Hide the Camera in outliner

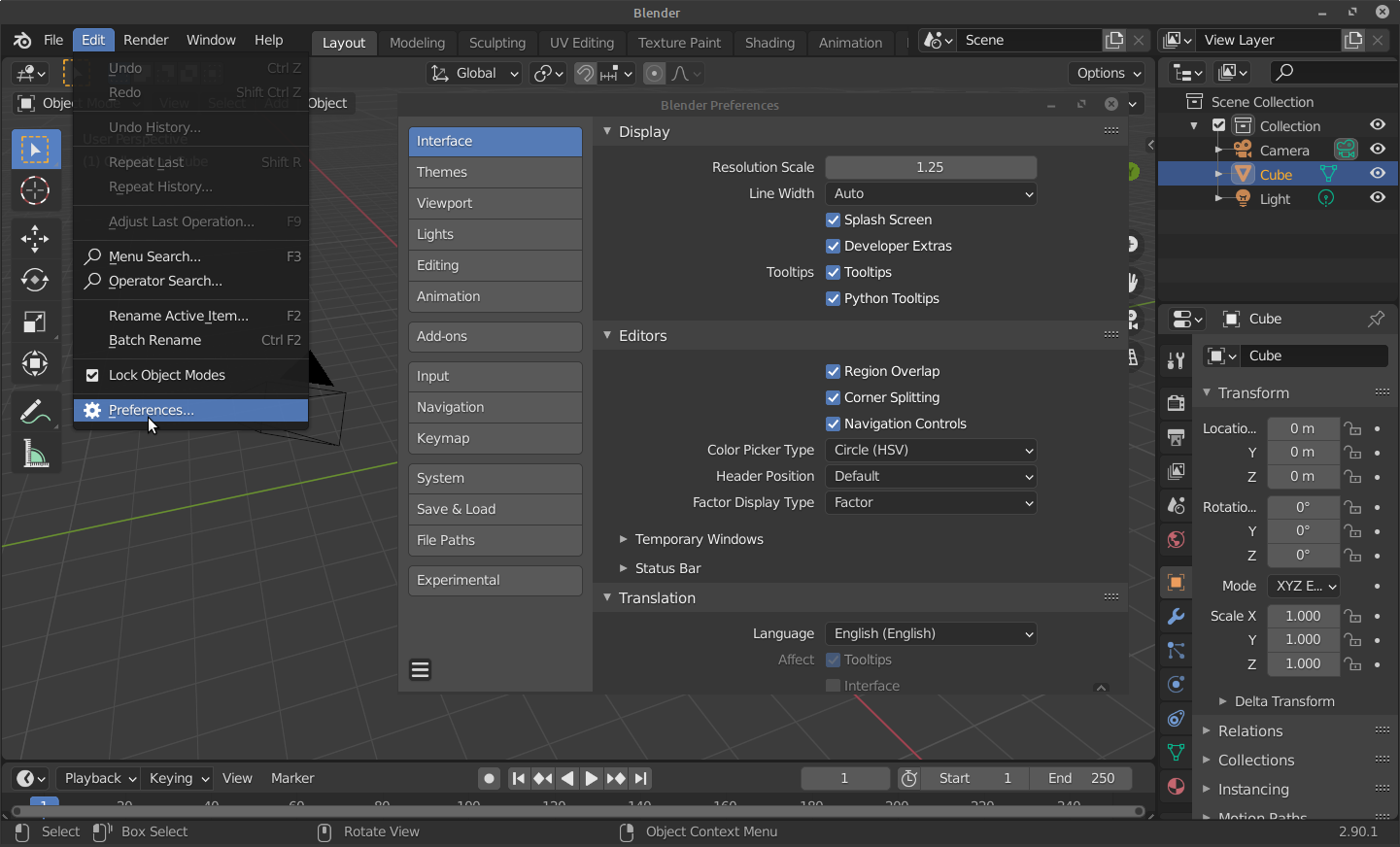click(1378, 149)
